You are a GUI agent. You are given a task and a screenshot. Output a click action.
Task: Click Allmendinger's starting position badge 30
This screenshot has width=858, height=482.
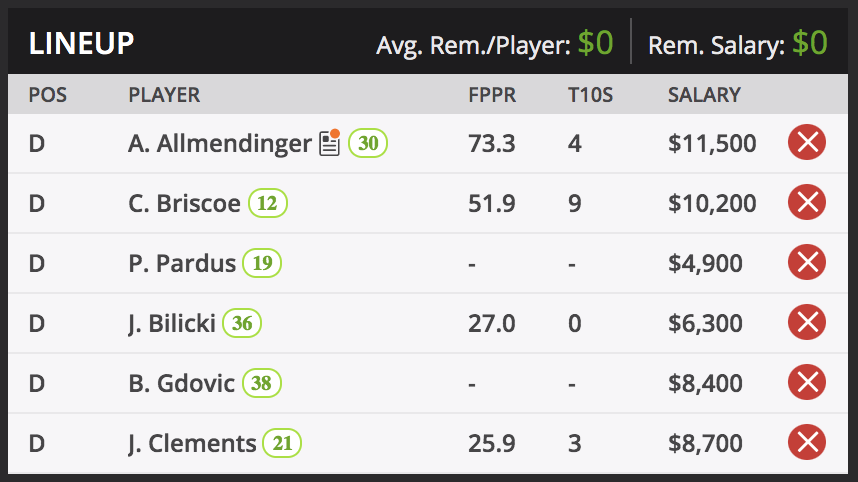(x=368, y=144)
